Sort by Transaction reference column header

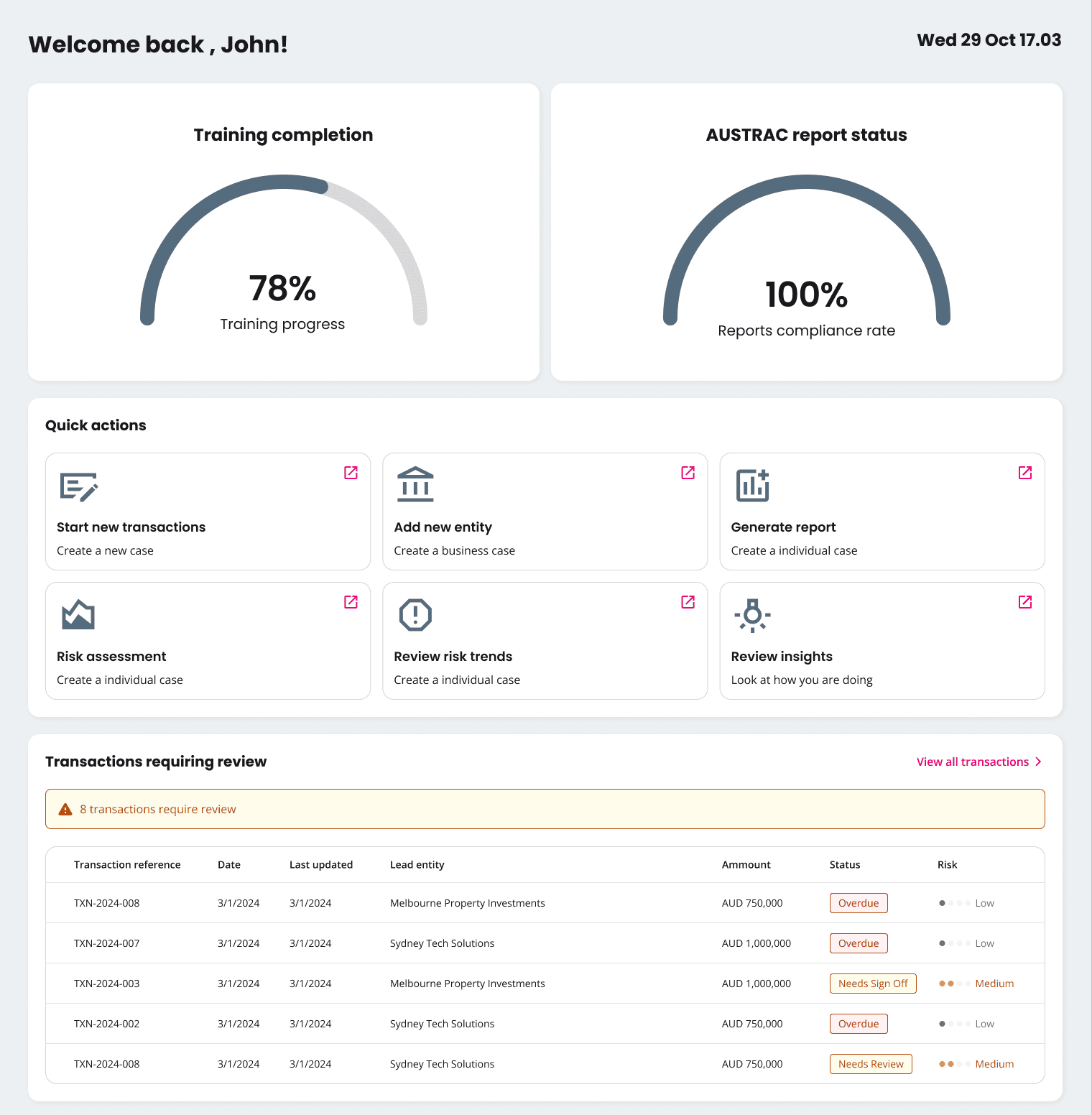127,865
